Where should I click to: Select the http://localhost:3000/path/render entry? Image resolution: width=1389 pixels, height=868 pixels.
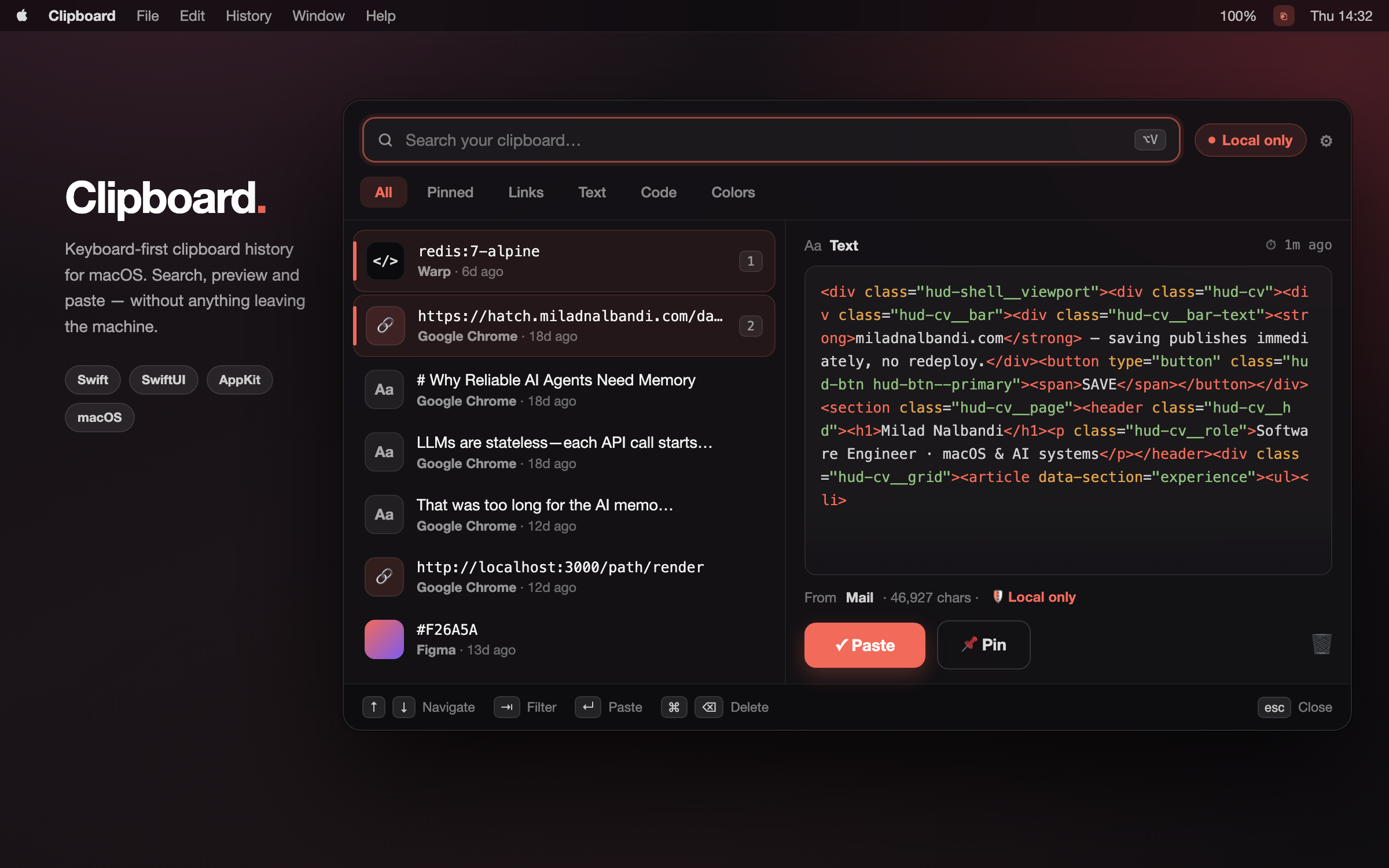point(564,576)
